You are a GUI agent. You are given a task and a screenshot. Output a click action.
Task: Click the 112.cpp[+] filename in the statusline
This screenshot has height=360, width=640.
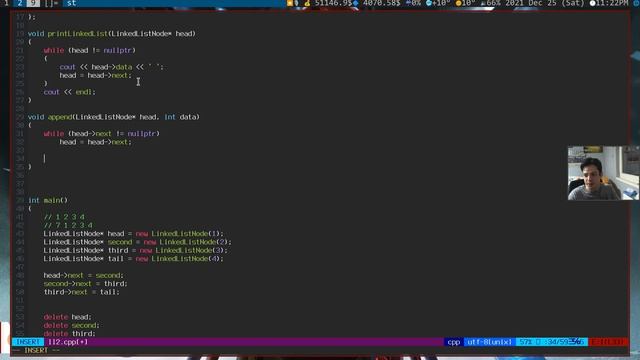[68, 342]
